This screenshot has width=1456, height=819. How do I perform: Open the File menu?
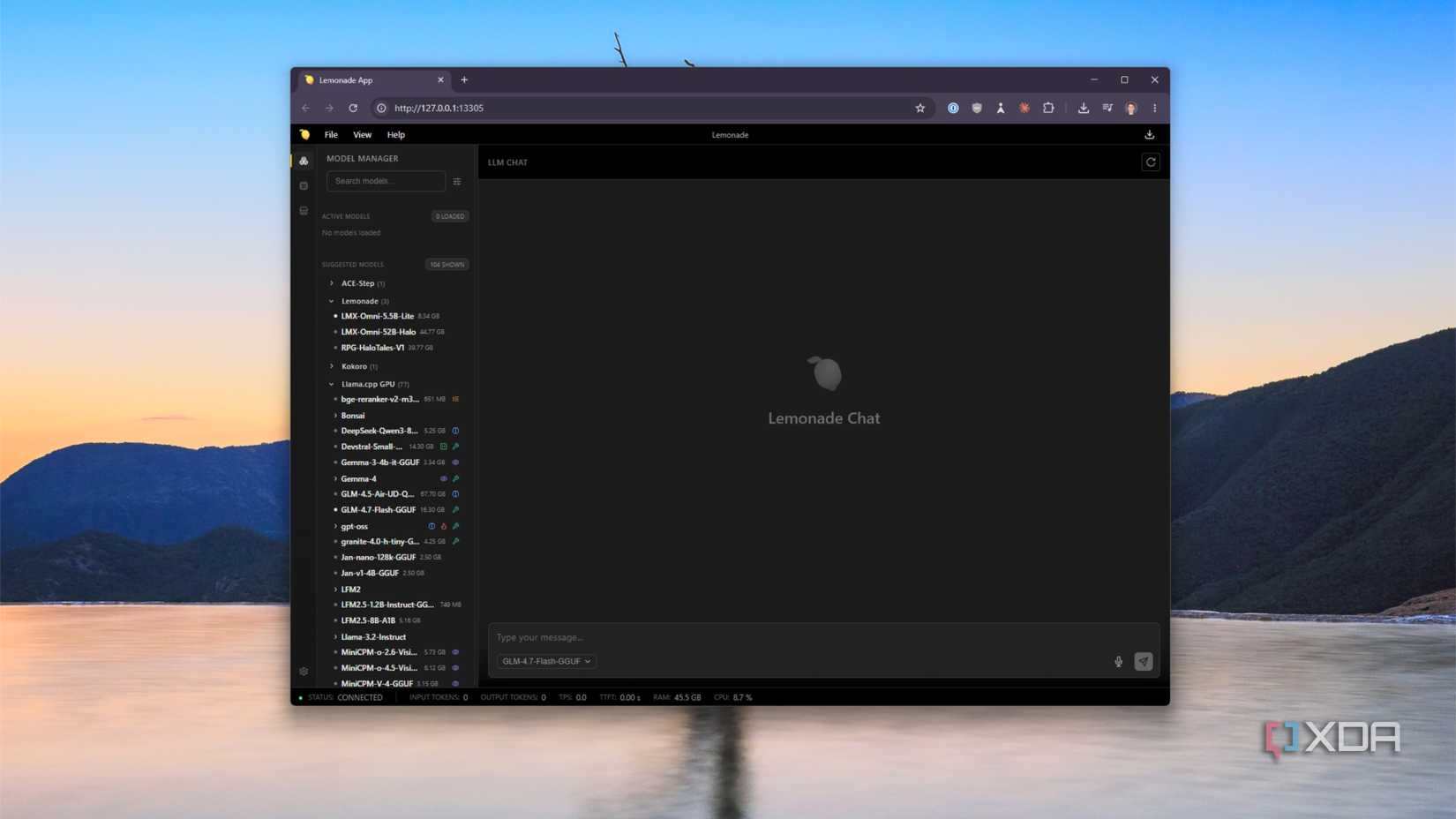tap(331, 135)
